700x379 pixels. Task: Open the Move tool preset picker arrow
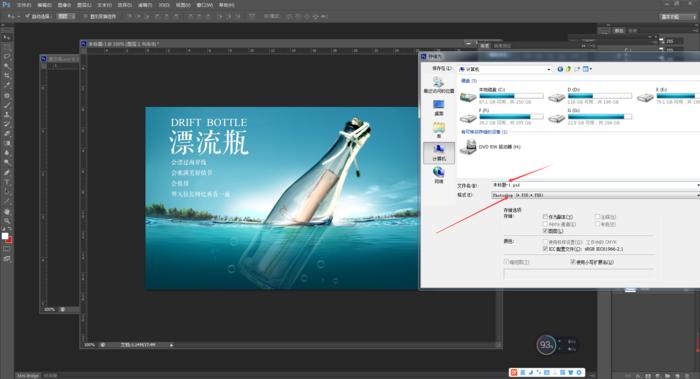click(x=18, y=16)
